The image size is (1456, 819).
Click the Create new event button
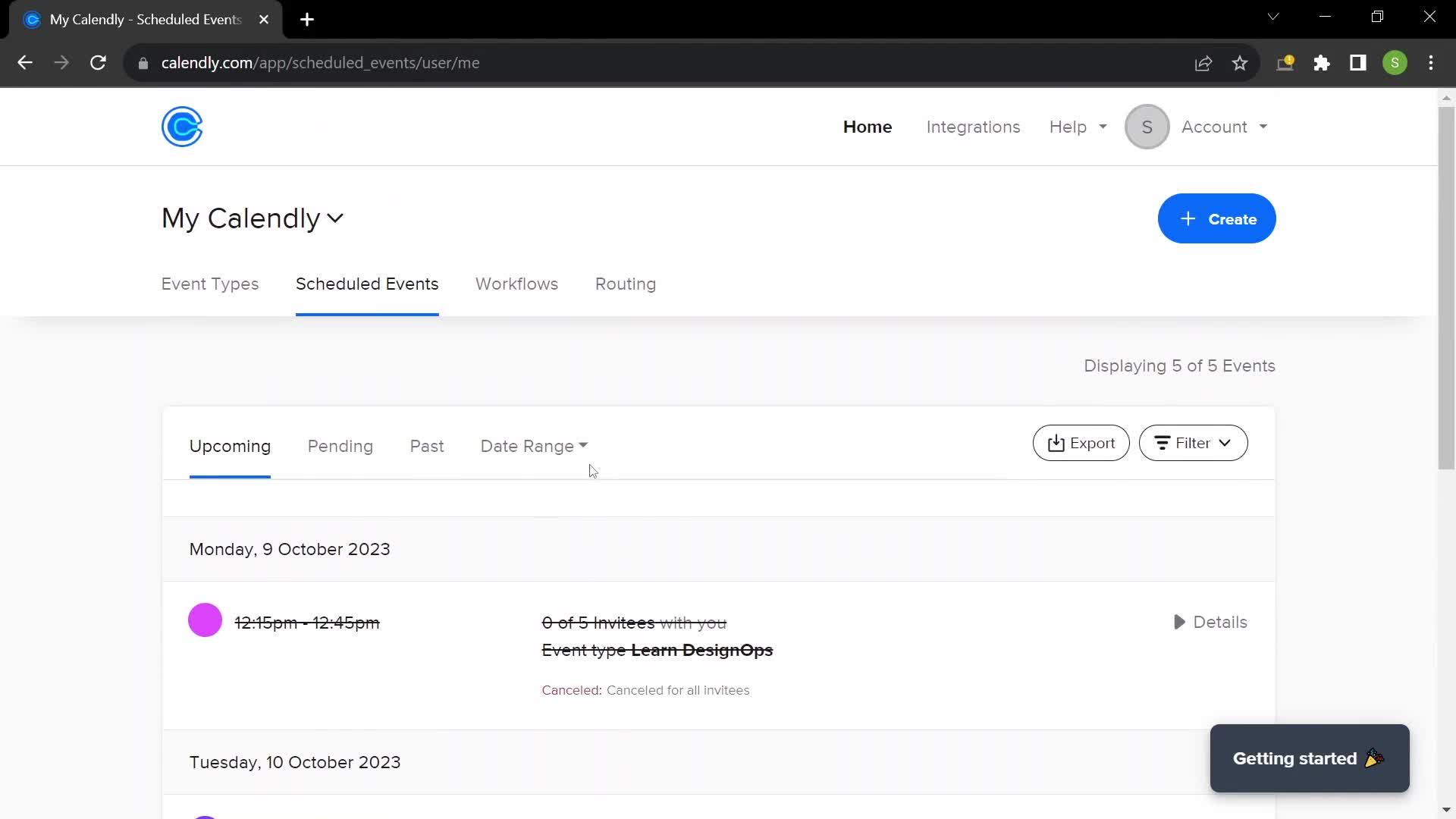coord(1218,219)
